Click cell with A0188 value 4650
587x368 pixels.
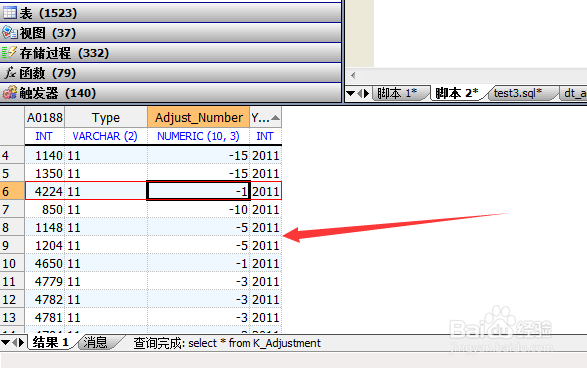(x=45, y=263)
